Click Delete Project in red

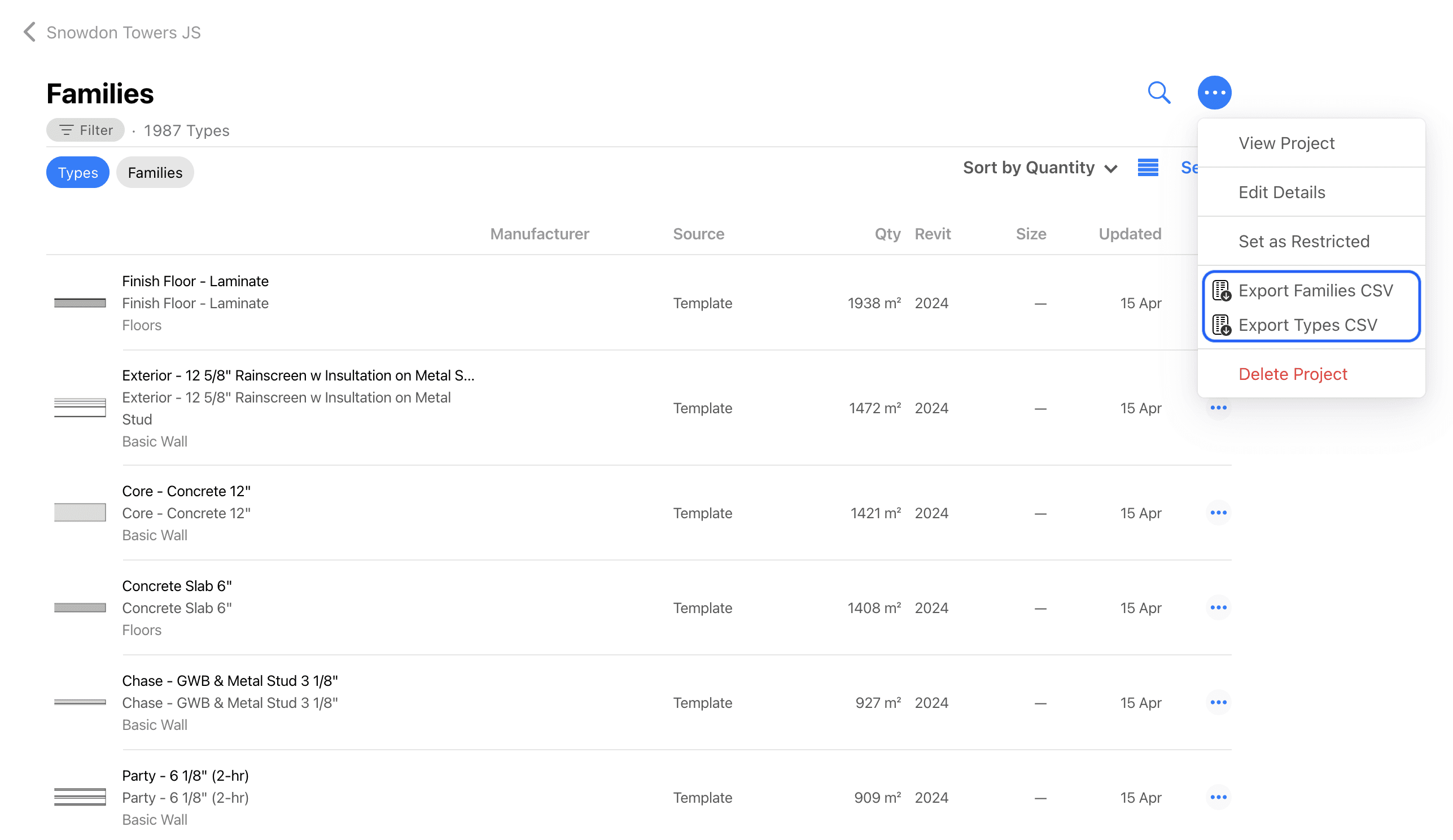click(1292, 374)
